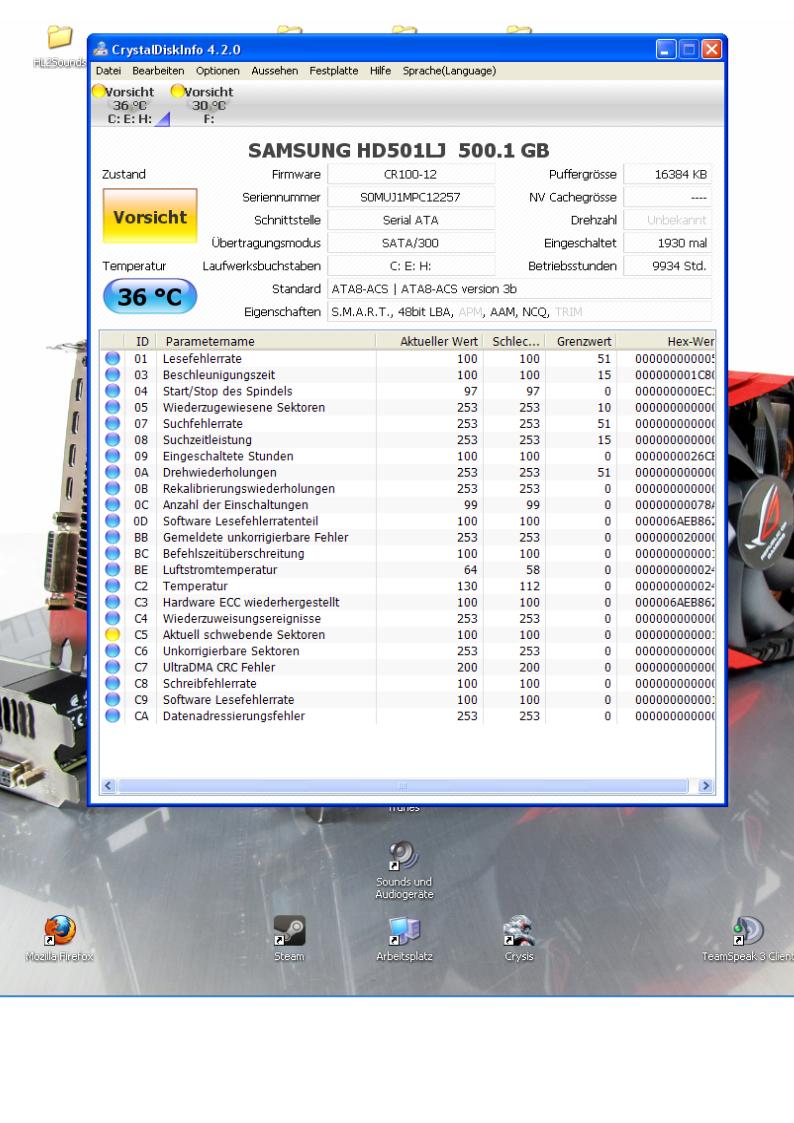Open the Optionen menu
The height and width of the screenshot is (1123, 794).
pyautogui.click(x=218, y=71)
